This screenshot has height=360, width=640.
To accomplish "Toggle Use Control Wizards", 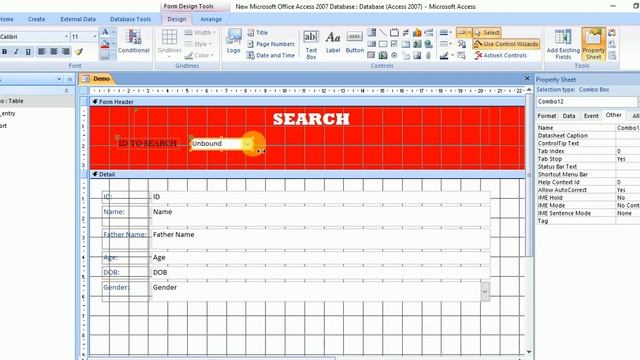I will [506, 44].
